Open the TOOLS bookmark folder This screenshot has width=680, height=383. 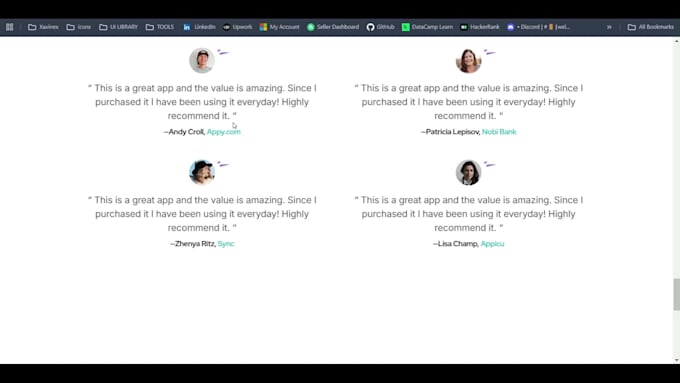point(160,27)
